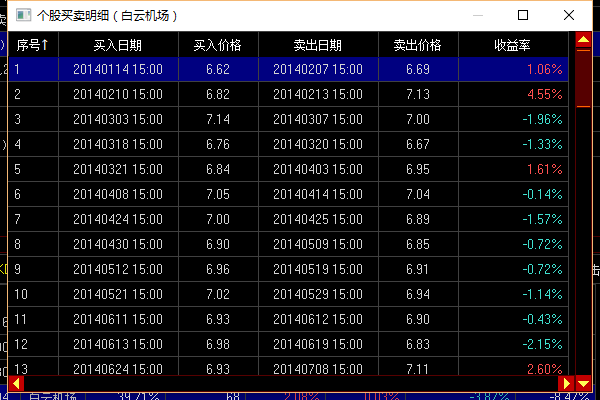Sort table by 收益率 column header

coord(513,45)
